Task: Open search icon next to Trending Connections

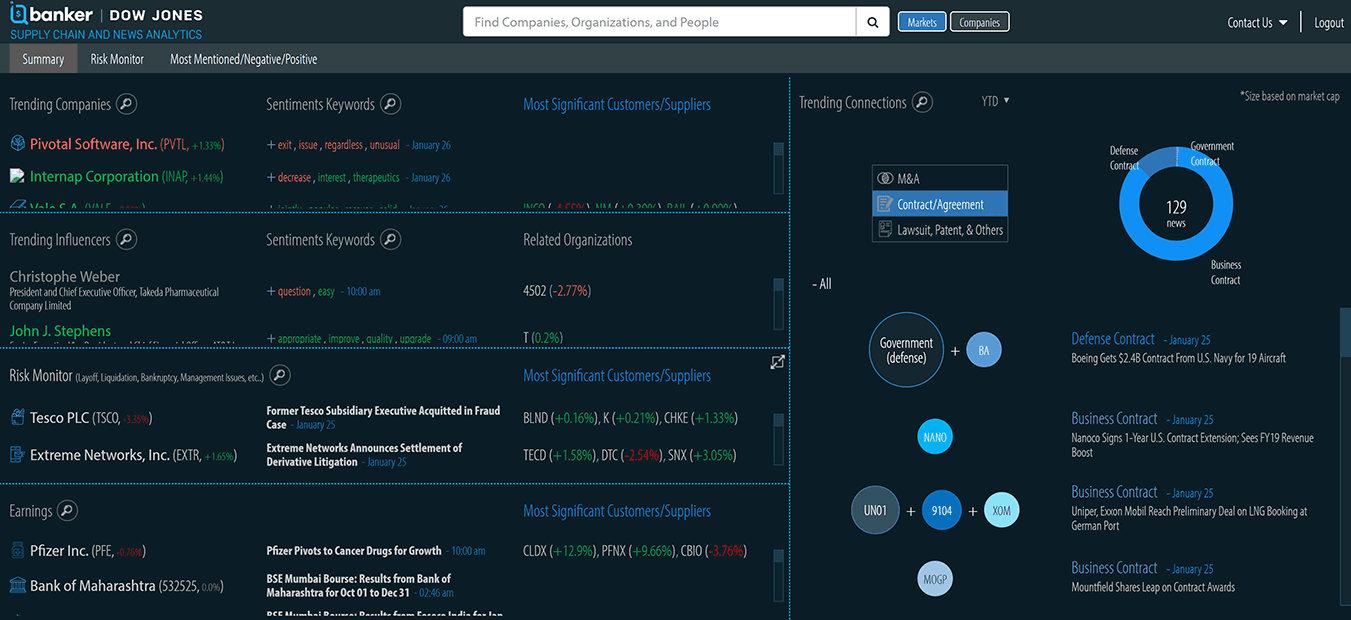Action: [922, 102]
